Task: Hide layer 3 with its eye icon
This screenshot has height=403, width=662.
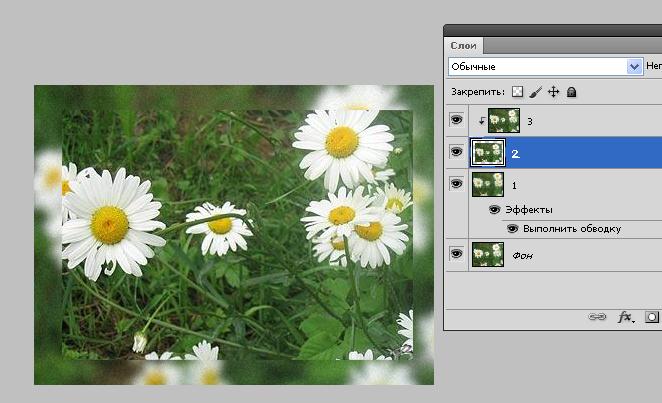Action: coord(457,120)
